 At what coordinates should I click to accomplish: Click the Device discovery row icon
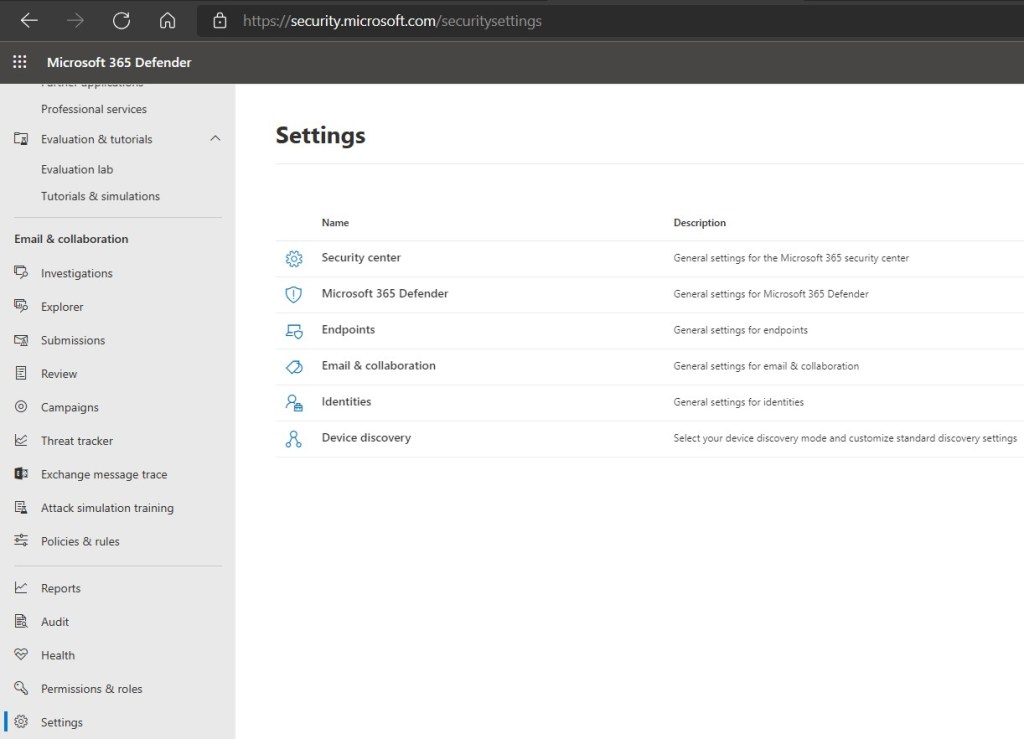[x=293, y=438]
